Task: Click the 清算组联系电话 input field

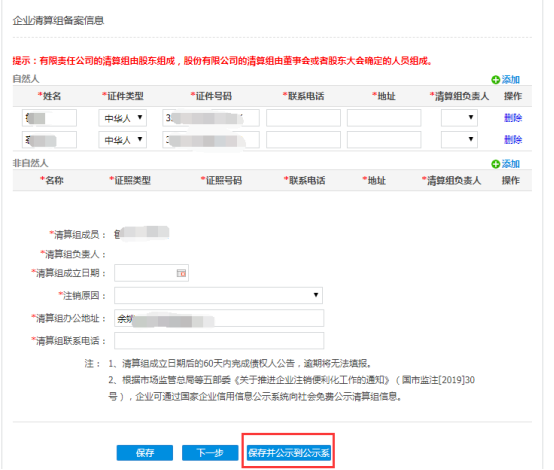Action: (x=219, y=341)
